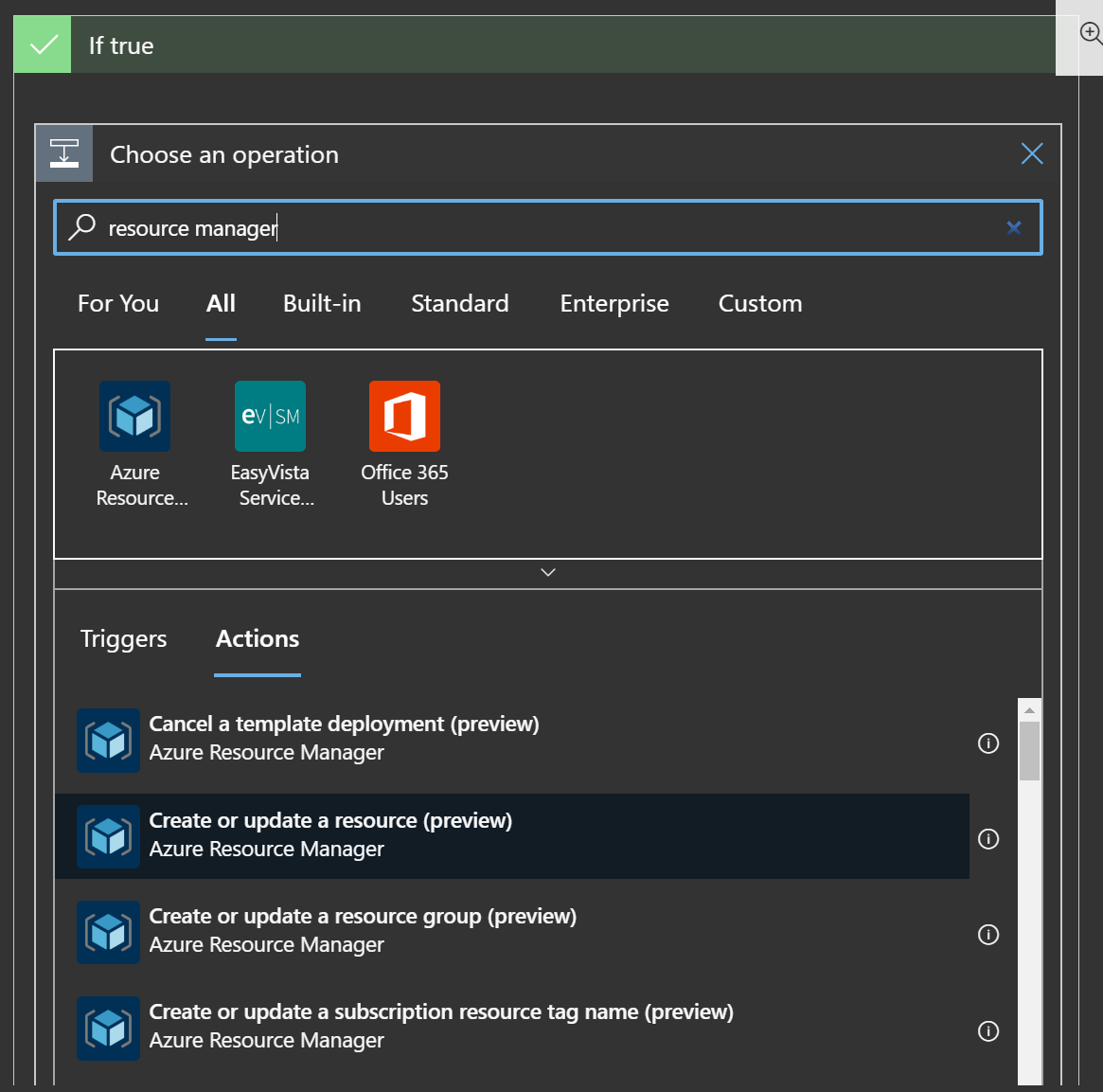Switch to the Built-in tab
Image resolution: width=1103 pixels, height=1092 pixels.
[x=322, y=304]
